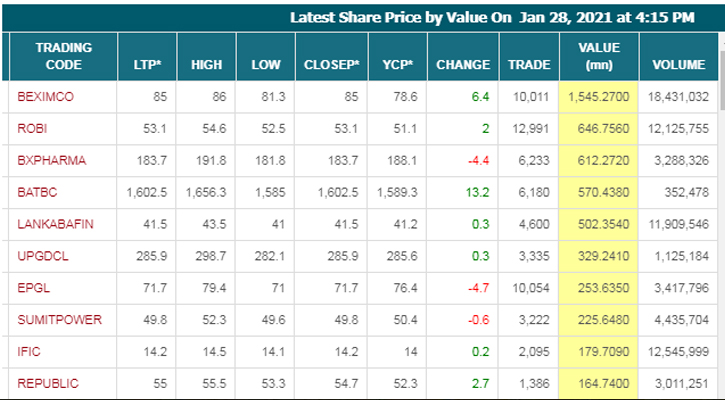725x400 pixels.
Task: Sort table by HIGH column header
Action: (x=206, y=65)
